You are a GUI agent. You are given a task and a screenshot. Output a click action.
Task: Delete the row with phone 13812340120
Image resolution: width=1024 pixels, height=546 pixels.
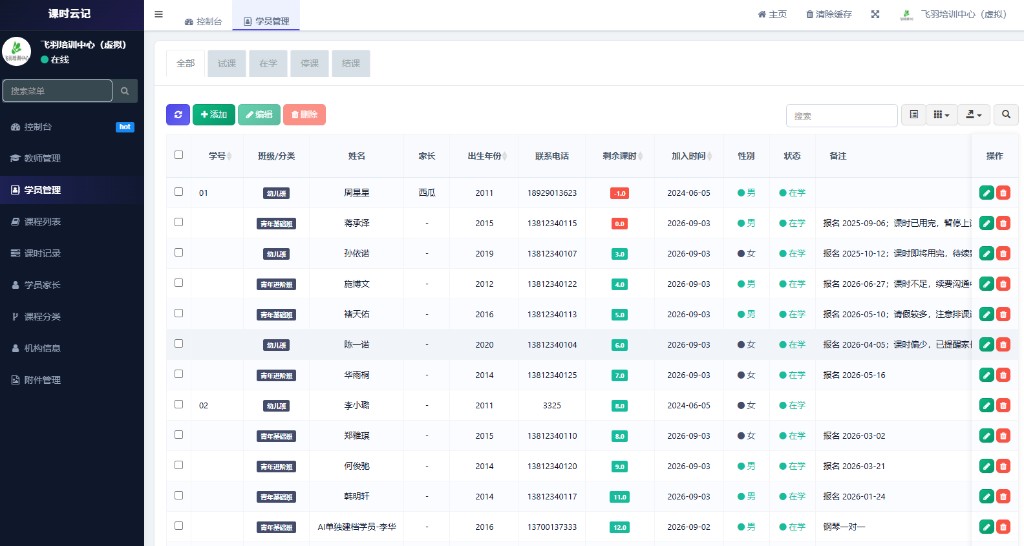1003,466
